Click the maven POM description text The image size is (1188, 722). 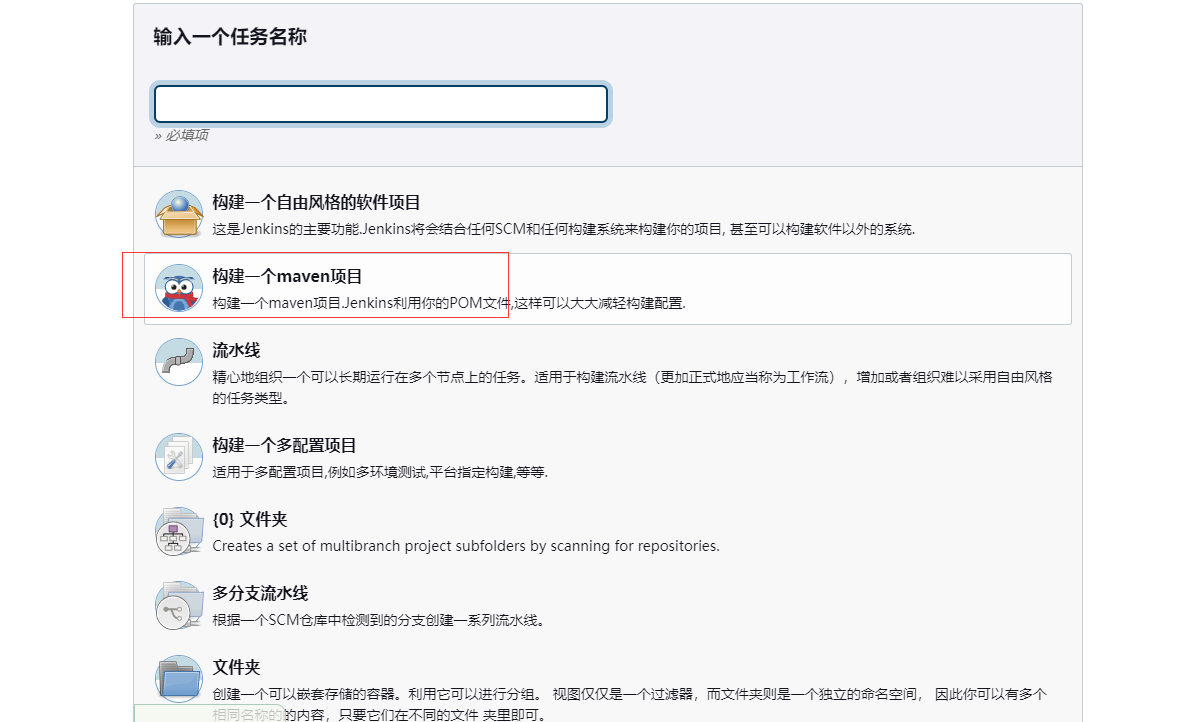449,303
